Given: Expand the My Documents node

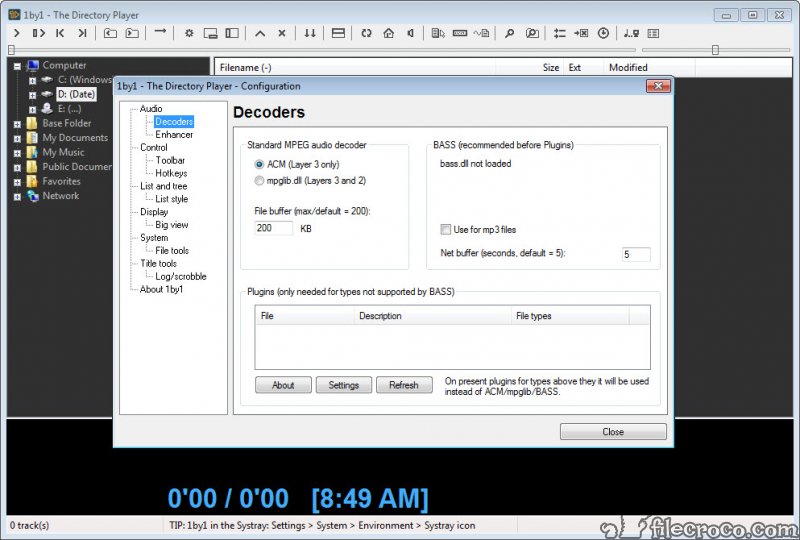Looking at the screenshot, I should 17,138.
